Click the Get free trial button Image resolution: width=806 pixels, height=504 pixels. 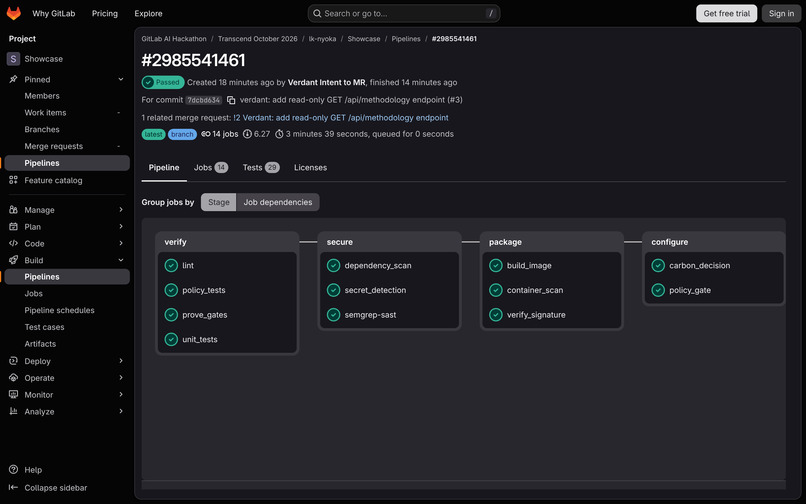(x=726, y=13)
